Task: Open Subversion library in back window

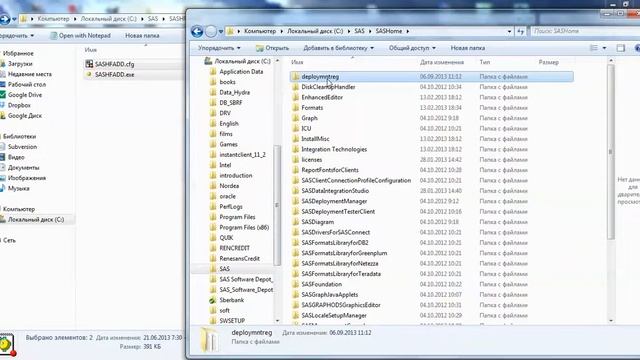Action: (22, 147)
